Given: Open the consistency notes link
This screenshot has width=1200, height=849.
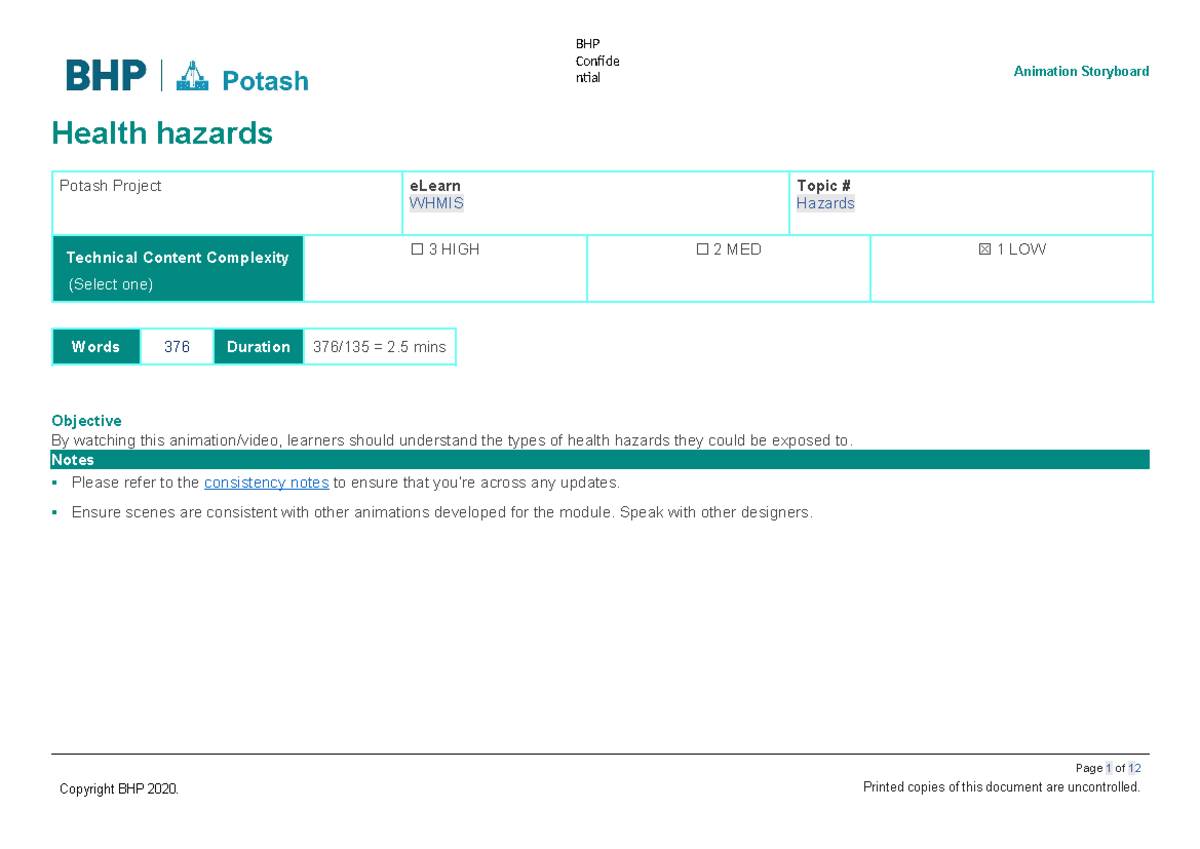Looking at the screenshot, I should click(x=266, y=483).
